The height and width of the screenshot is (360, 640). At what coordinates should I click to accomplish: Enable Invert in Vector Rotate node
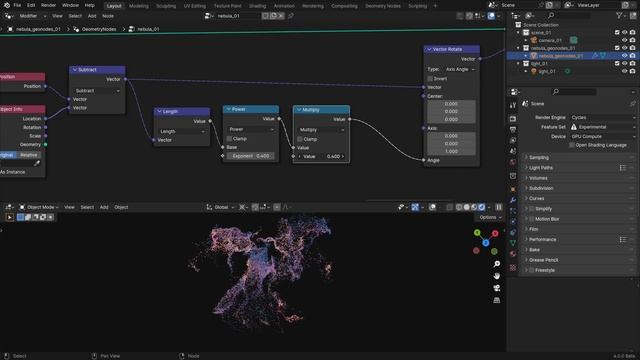tap(430, 78)
